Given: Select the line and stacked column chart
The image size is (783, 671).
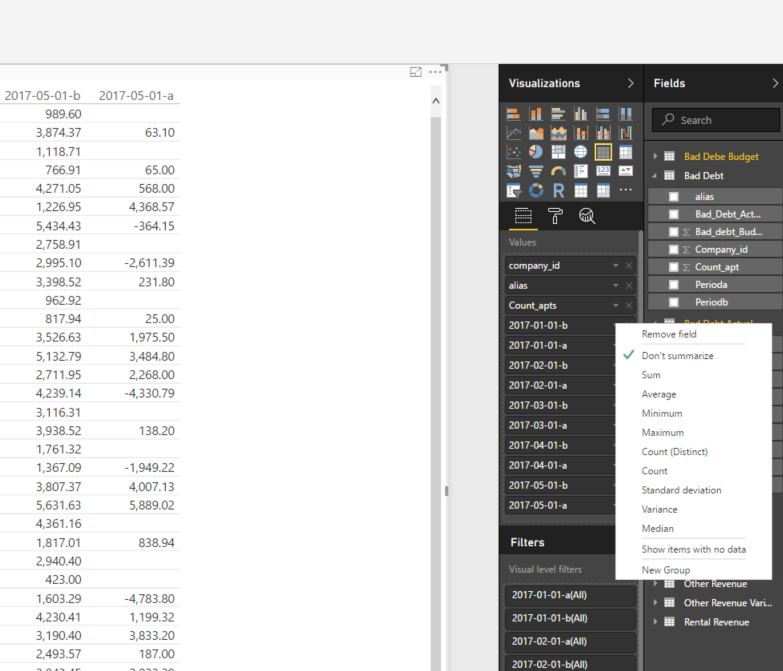Looking at the screenshot, I should 580,133.
